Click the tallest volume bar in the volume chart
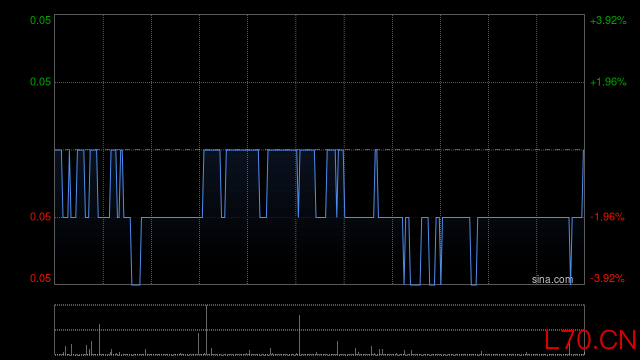Screen dimensions: 640x360 click(x=207, y=330)
